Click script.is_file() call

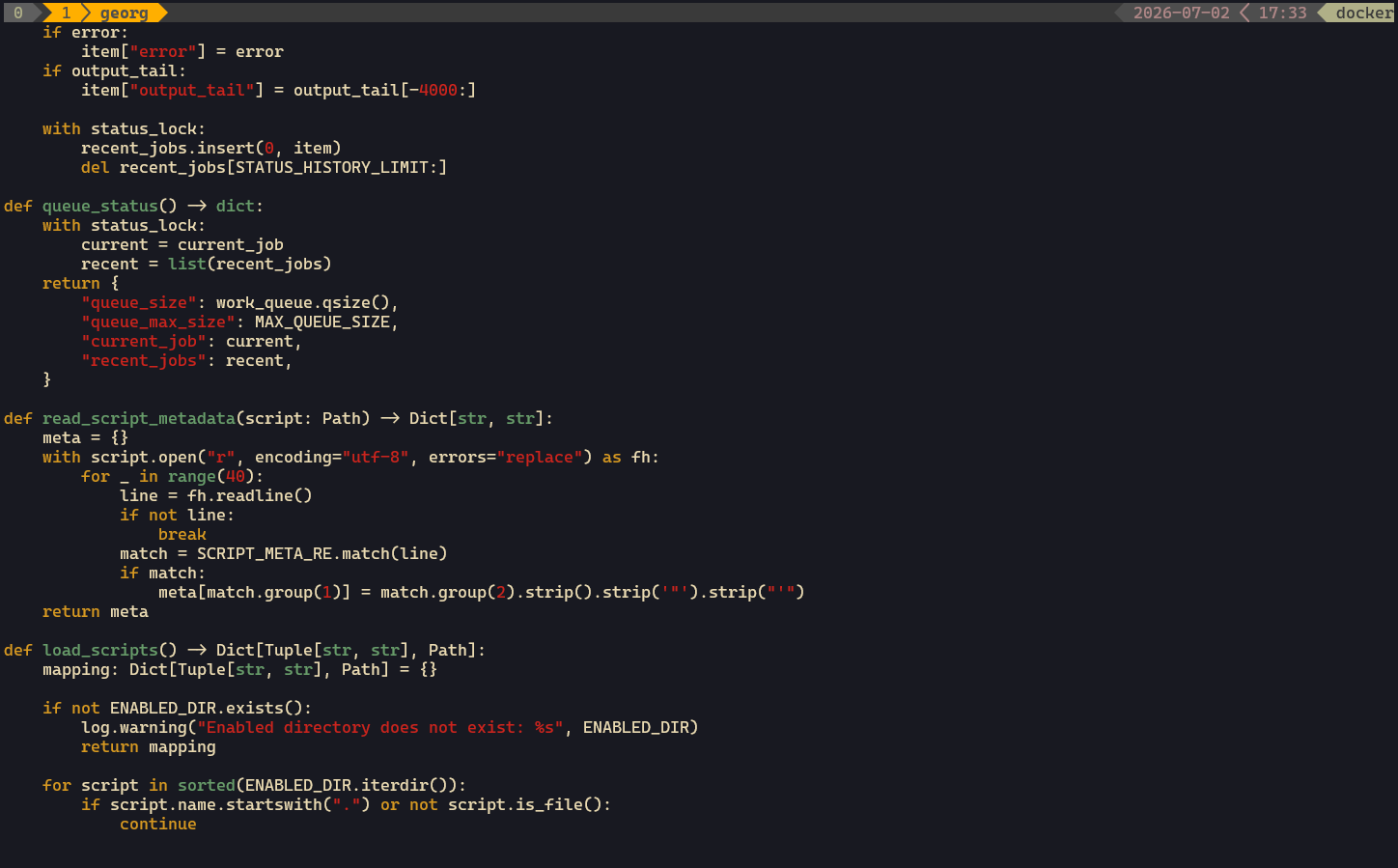(525, 804)
